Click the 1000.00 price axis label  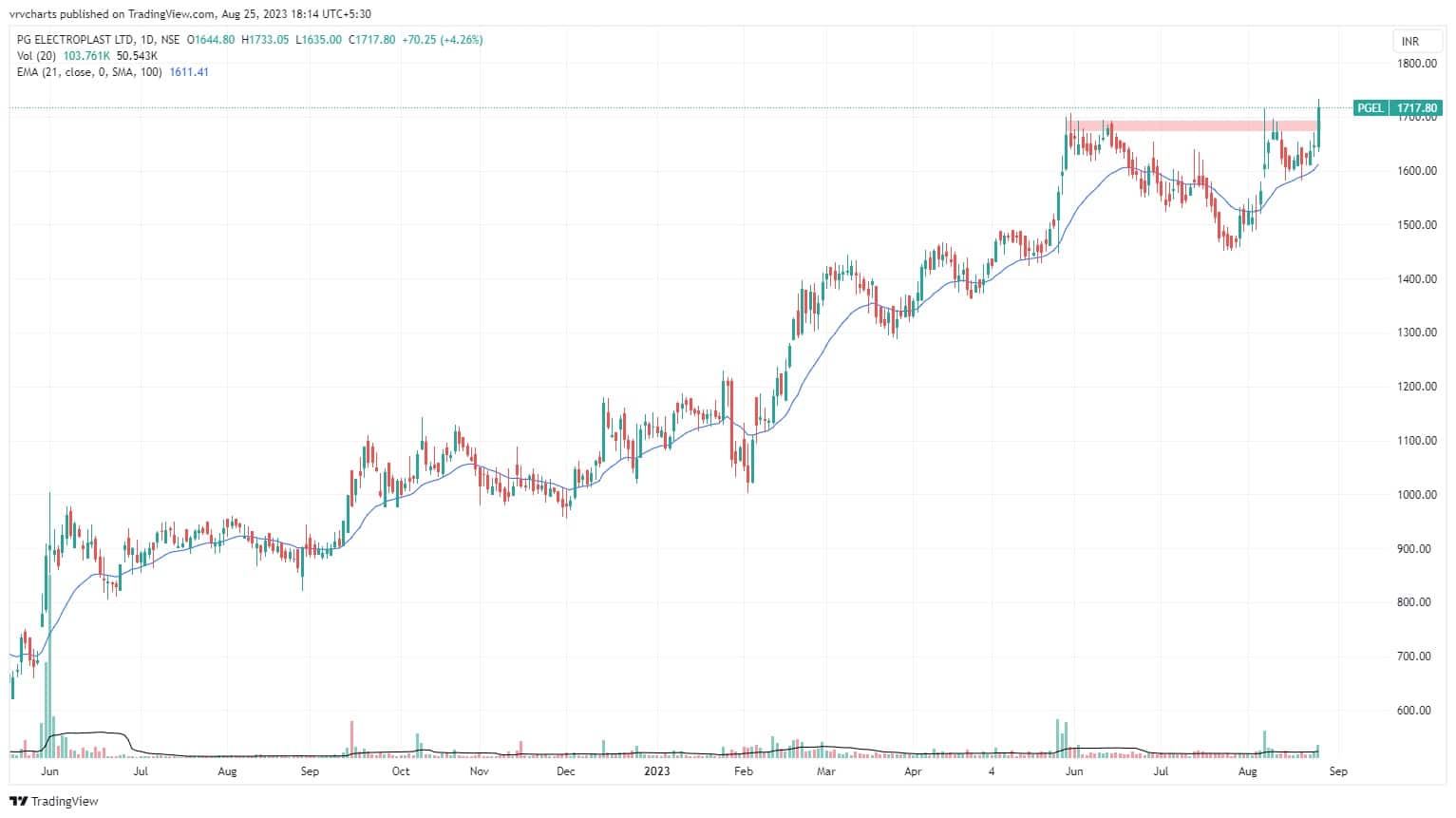(1416, 495)
